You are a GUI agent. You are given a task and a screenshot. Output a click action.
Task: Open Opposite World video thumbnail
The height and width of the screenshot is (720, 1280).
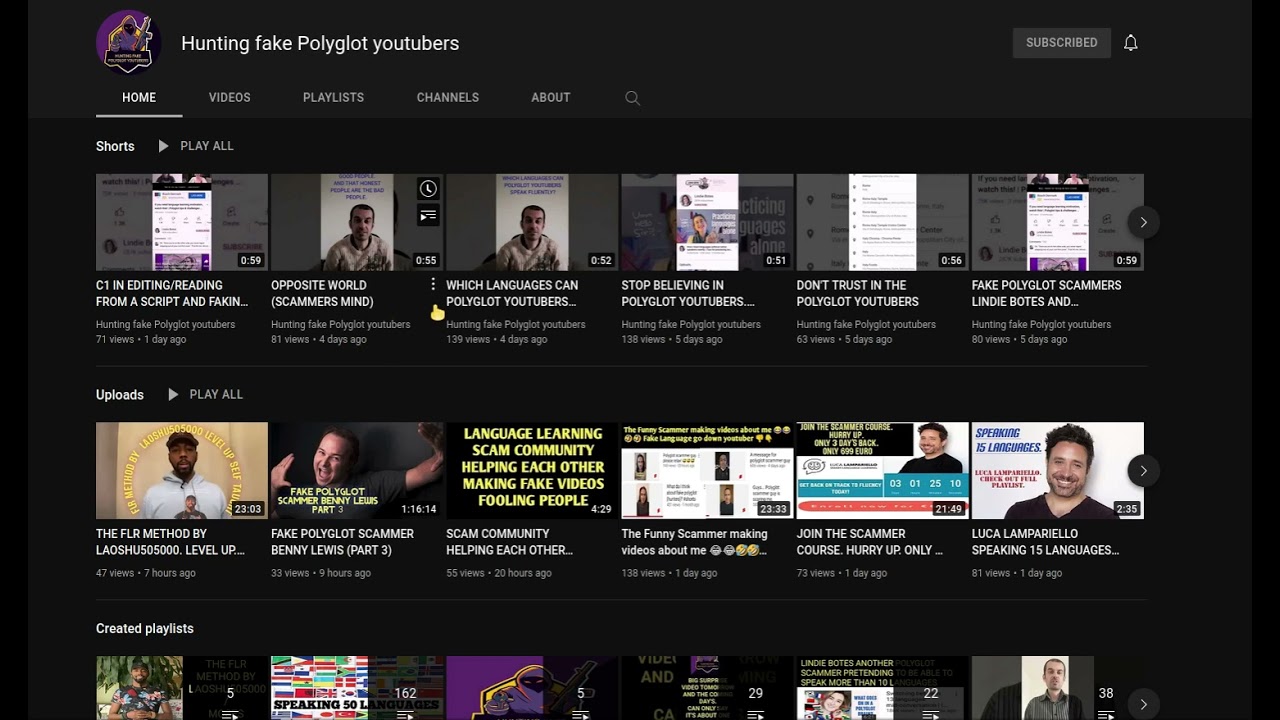[x=357, y=222]
